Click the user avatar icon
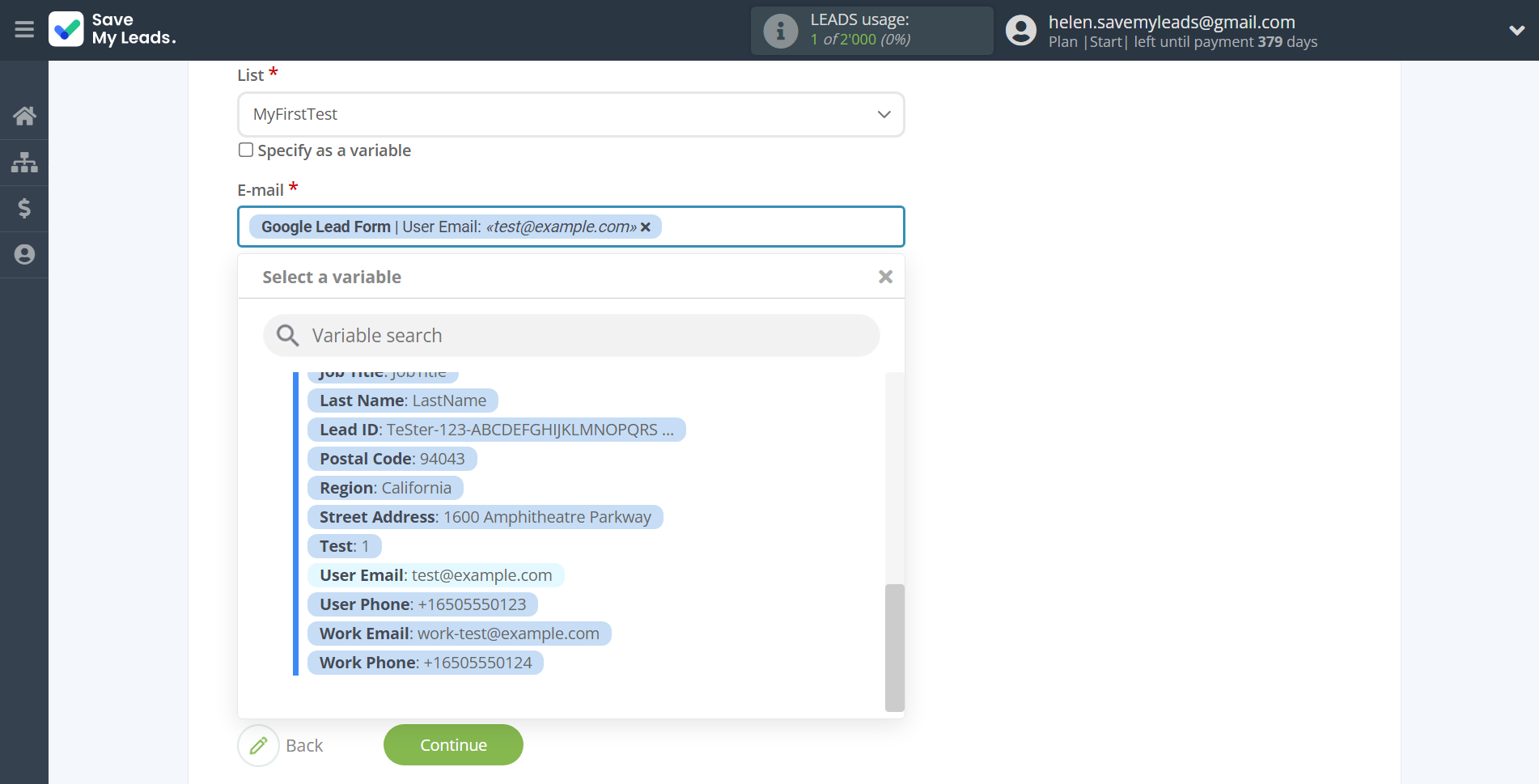The width and height of the screenshot is (1539, 784). [1021, 31]
